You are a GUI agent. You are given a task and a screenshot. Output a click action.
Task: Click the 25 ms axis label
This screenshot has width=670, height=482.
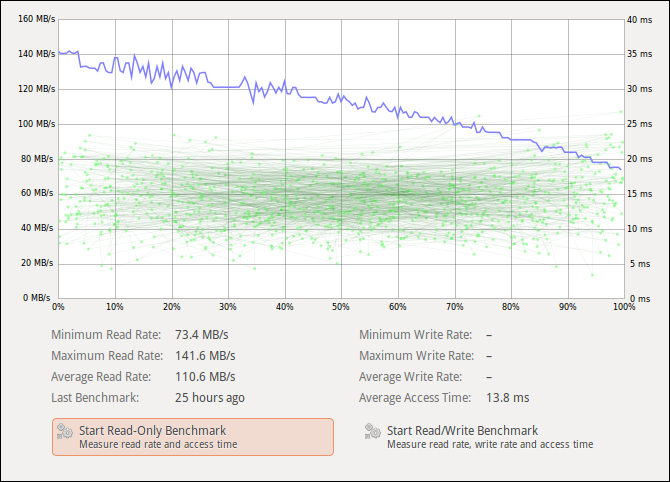640,124
